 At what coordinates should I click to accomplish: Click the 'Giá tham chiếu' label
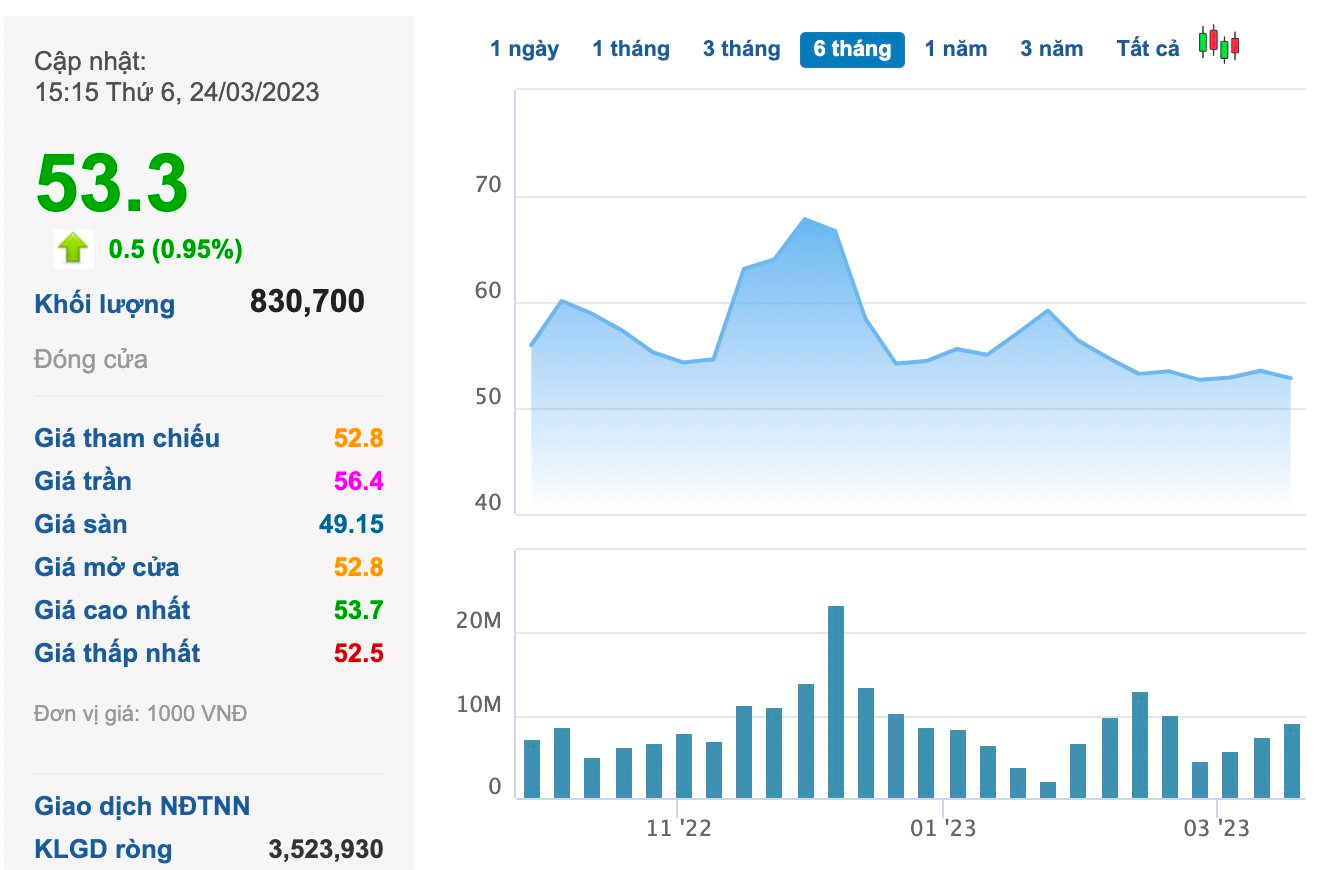[x=127, y=438]
